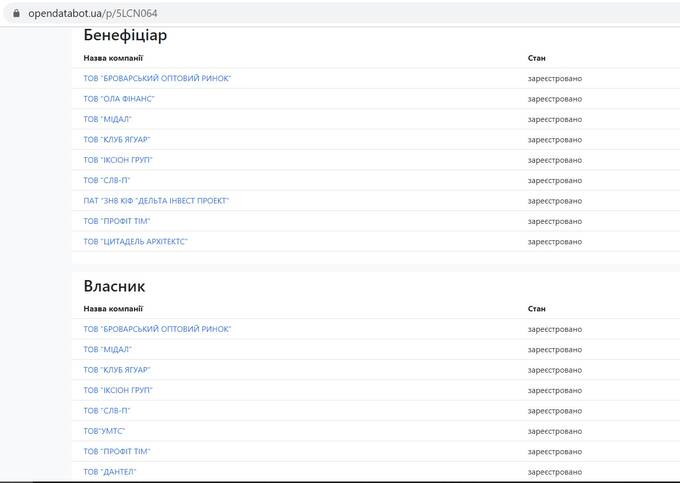680x483 pixels.
Task: Open ТОВ "СЛВ-П" link in Бенефіціар list
Action: click(x=107, y=180)
